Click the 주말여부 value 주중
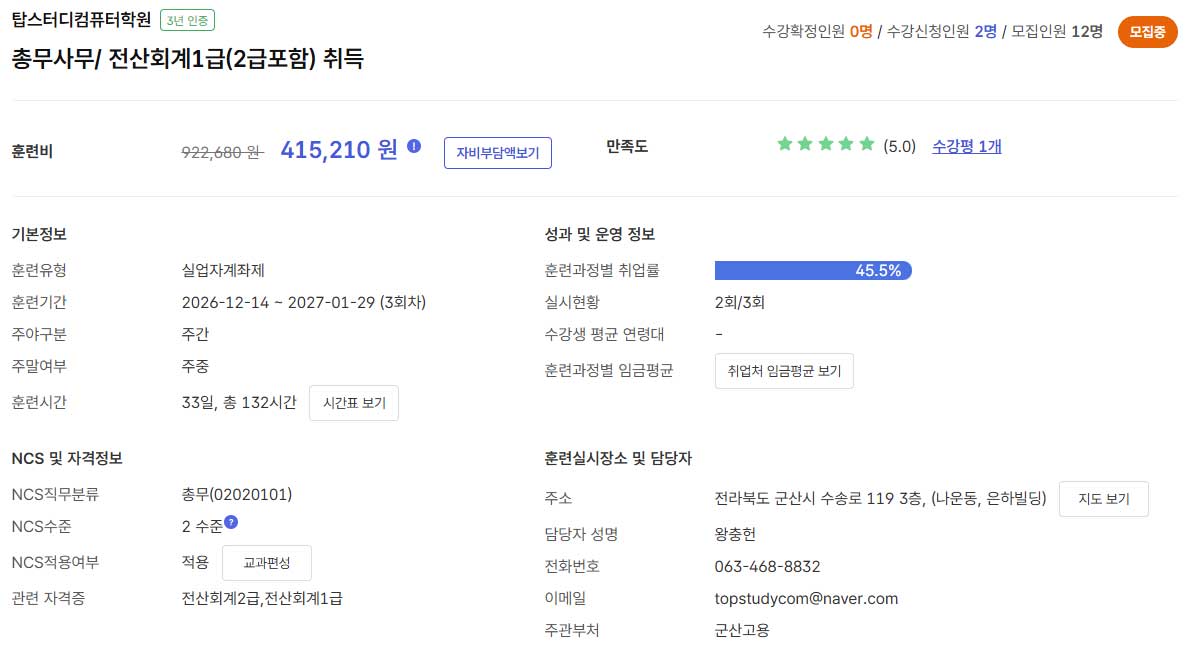This screenshot has width=1187, height=653. tap(195, 366)
